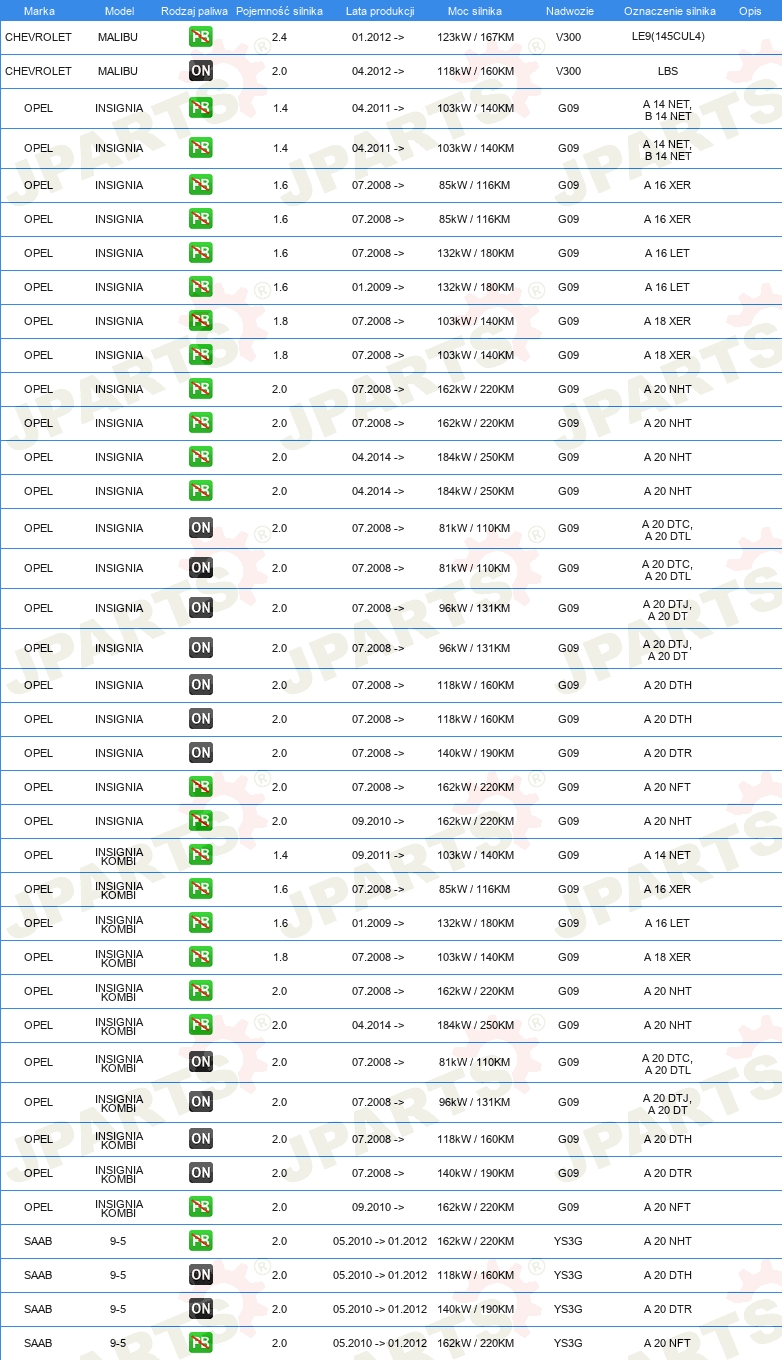Click ON icon in Insignia Kombi A 20 DTJ row
Screen dimensions: 782x1360
(201, 1102)
